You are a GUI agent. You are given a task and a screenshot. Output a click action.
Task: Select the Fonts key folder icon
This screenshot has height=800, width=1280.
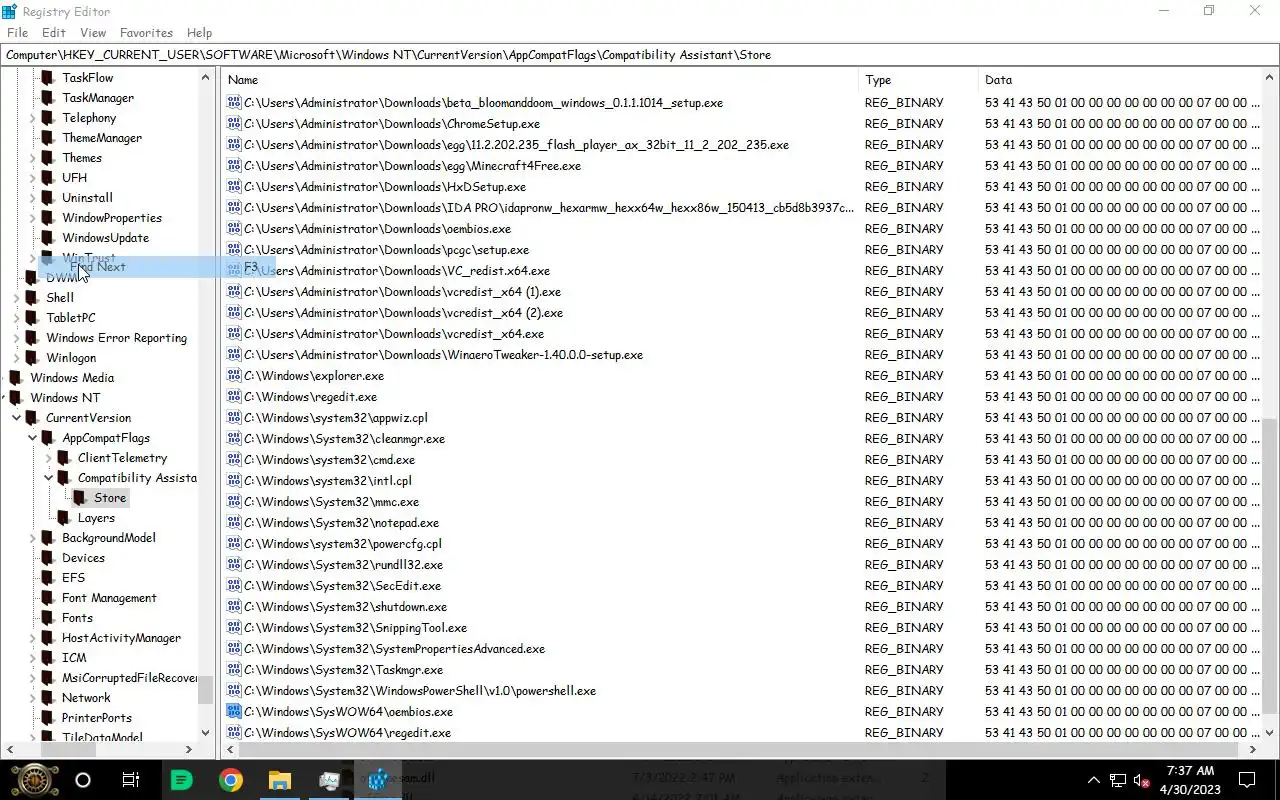click(47, 618)
